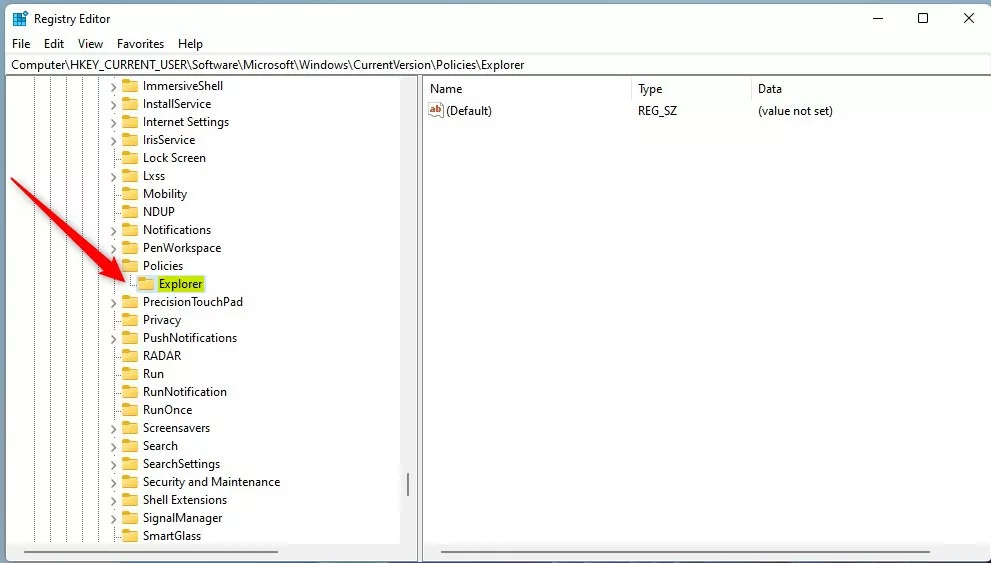This screenshot has width=991, height=563.
Task: Select the Shell Extensions key label
Action: (185, 500)
